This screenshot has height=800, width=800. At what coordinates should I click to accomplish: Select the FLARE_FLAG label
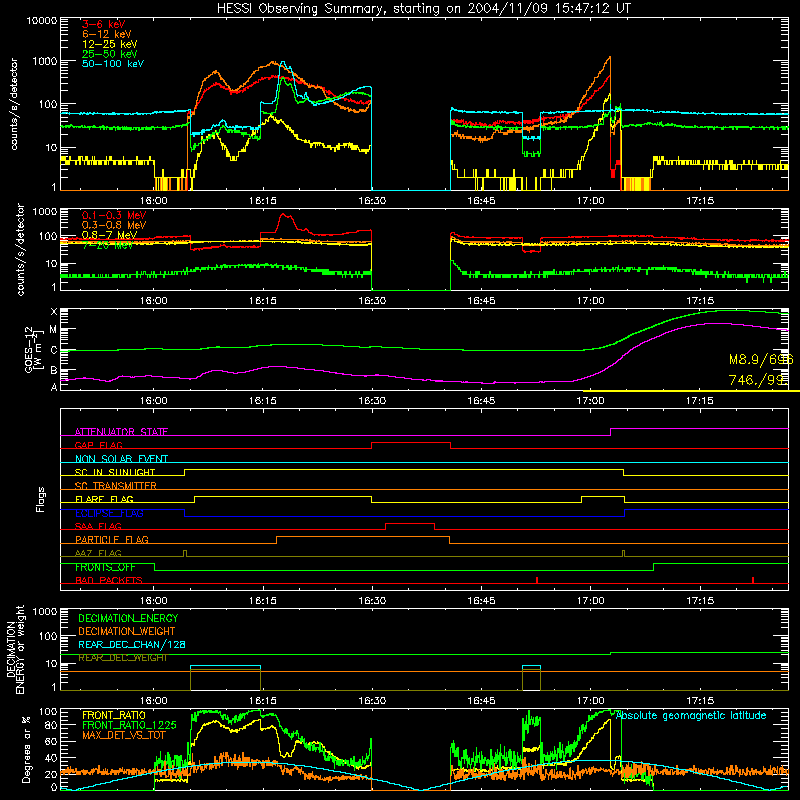104,499
